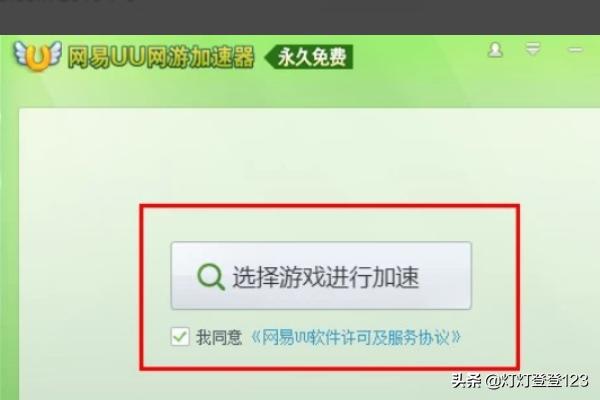Click 选择游戏进行加速 button
This screenshot has height=400, width=600.
(321, 276)
